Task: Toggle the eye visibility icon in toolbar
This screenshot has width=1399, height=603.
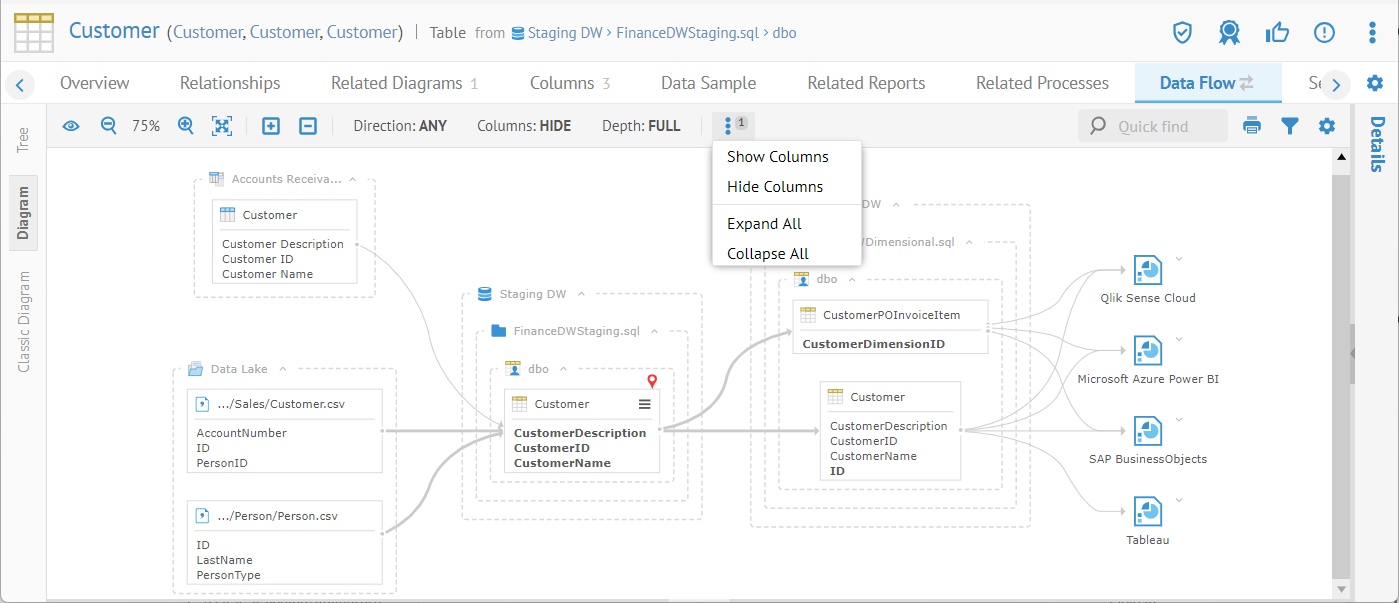Action: [71, 126]
